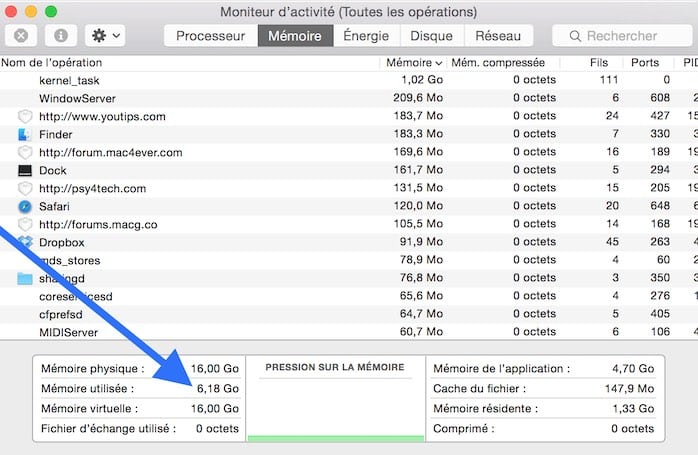Screen dimensions: 698x455
Task: Select the cfprefsd process row
Action: (x=349, y=314)
